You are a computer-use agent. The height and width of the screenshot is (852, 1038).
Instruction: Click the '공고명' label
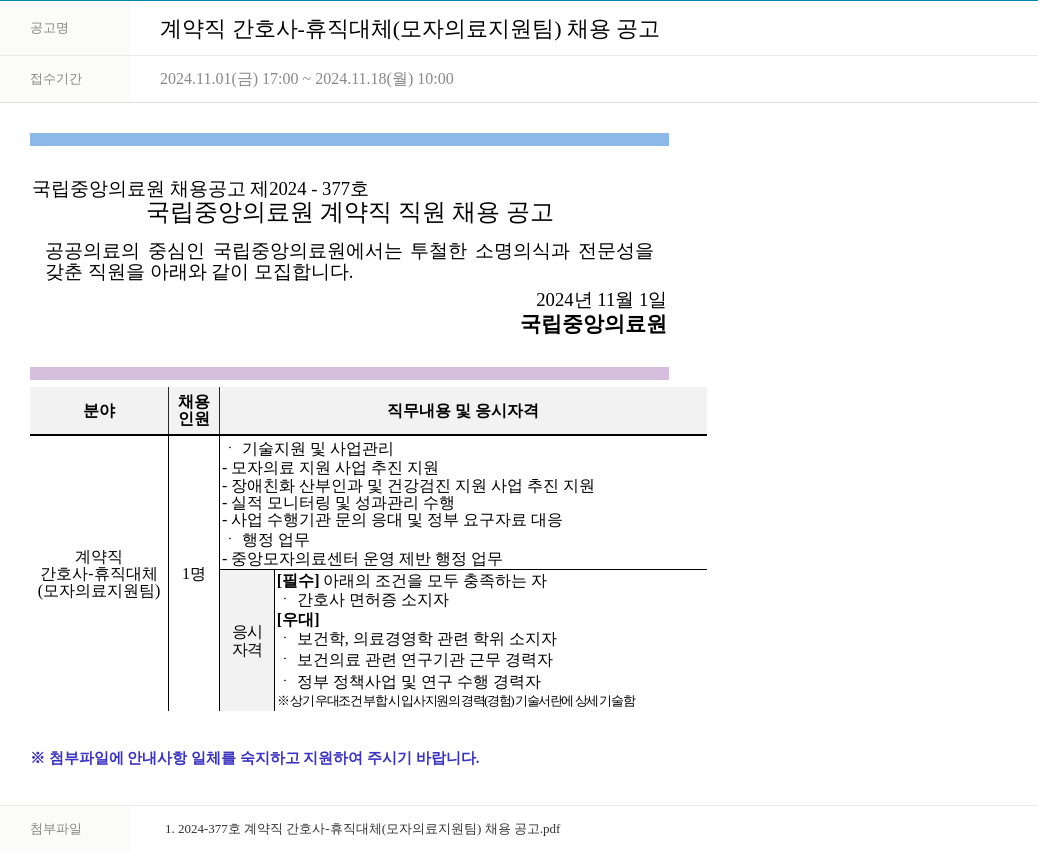point(49,28)
